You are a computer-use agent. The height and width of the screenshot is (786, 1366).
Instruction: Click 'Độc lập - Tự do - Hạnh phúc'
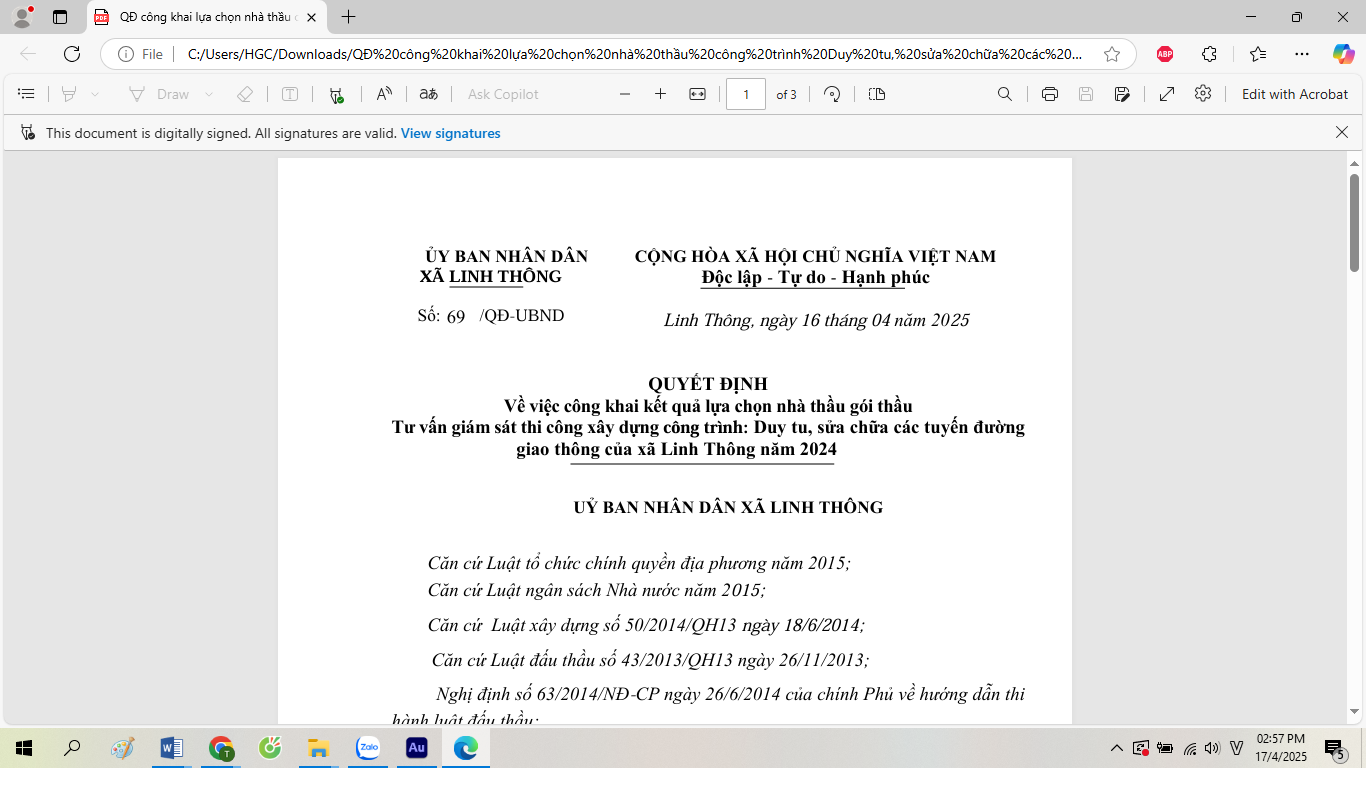(816, 278)
